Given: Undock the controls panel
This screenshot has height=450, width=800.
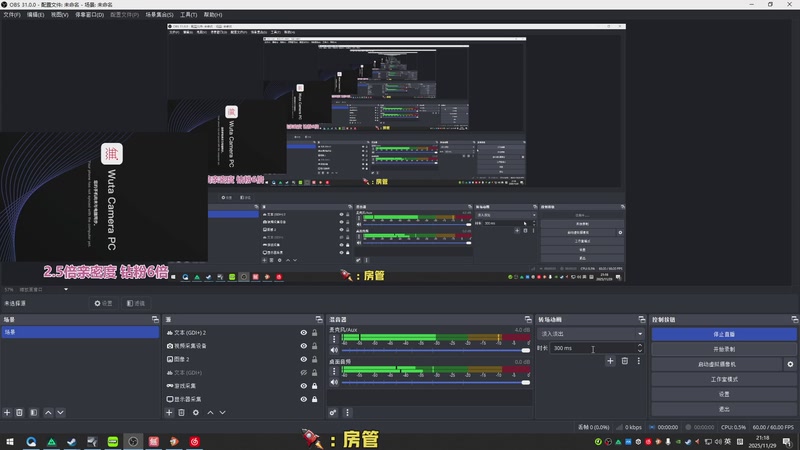Looking at the screenshot, I should tap(794, 319).
